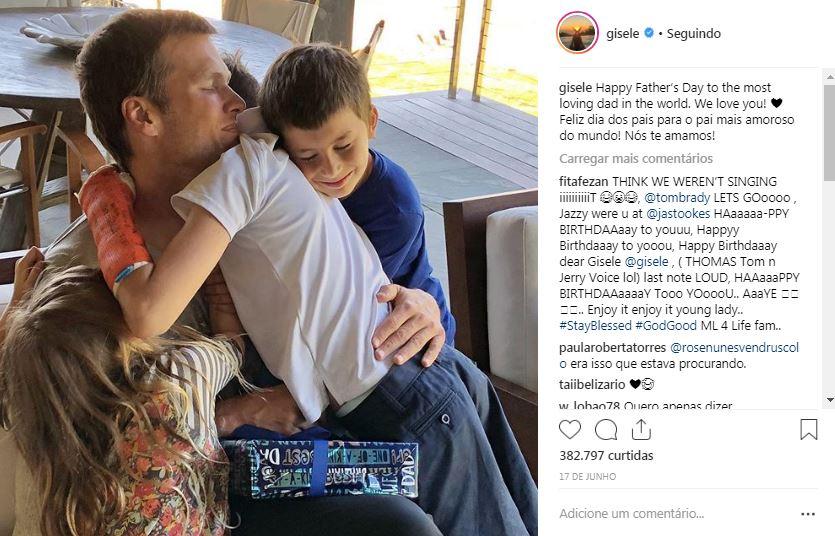
Task: Click the comment field Adicione um comentário
Action: [632, 514]
